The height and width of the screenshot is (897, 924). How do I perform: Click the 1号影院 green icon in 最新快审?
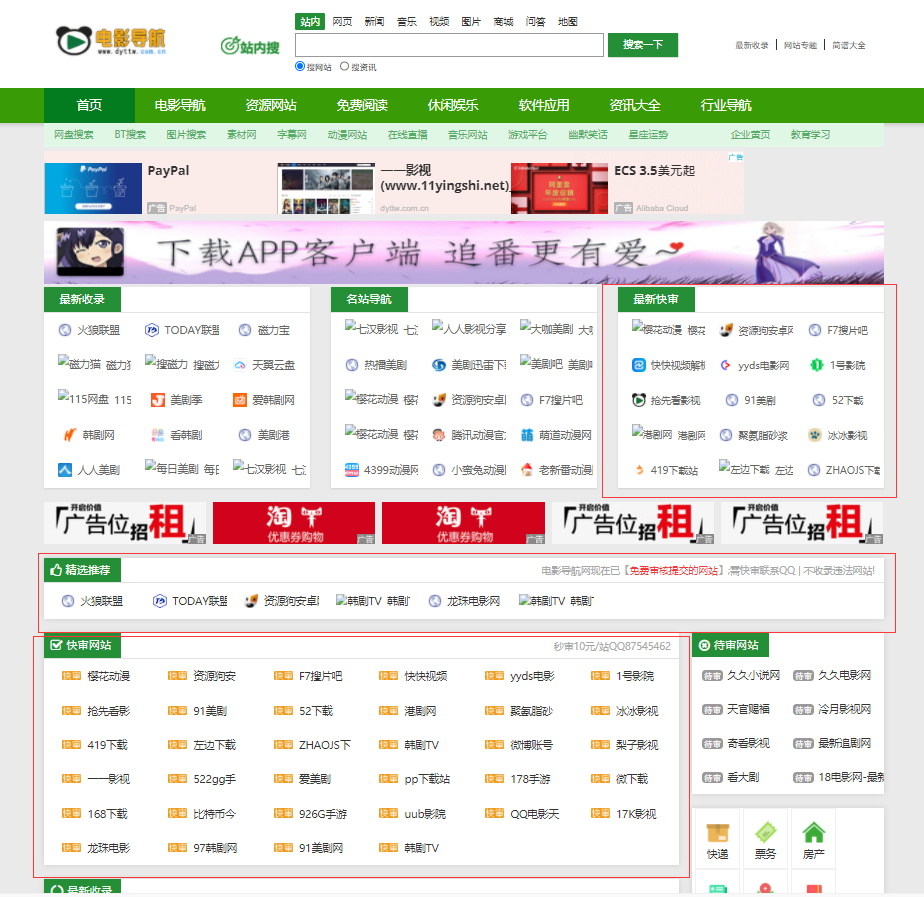click(x=816, y=365)
